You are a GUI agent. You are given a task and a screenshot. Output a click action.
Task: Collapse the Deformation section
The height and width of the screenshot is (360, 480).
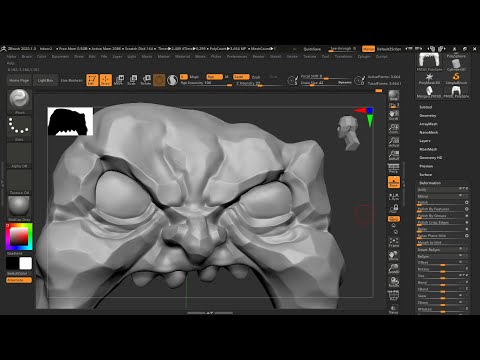coord(430,183)
